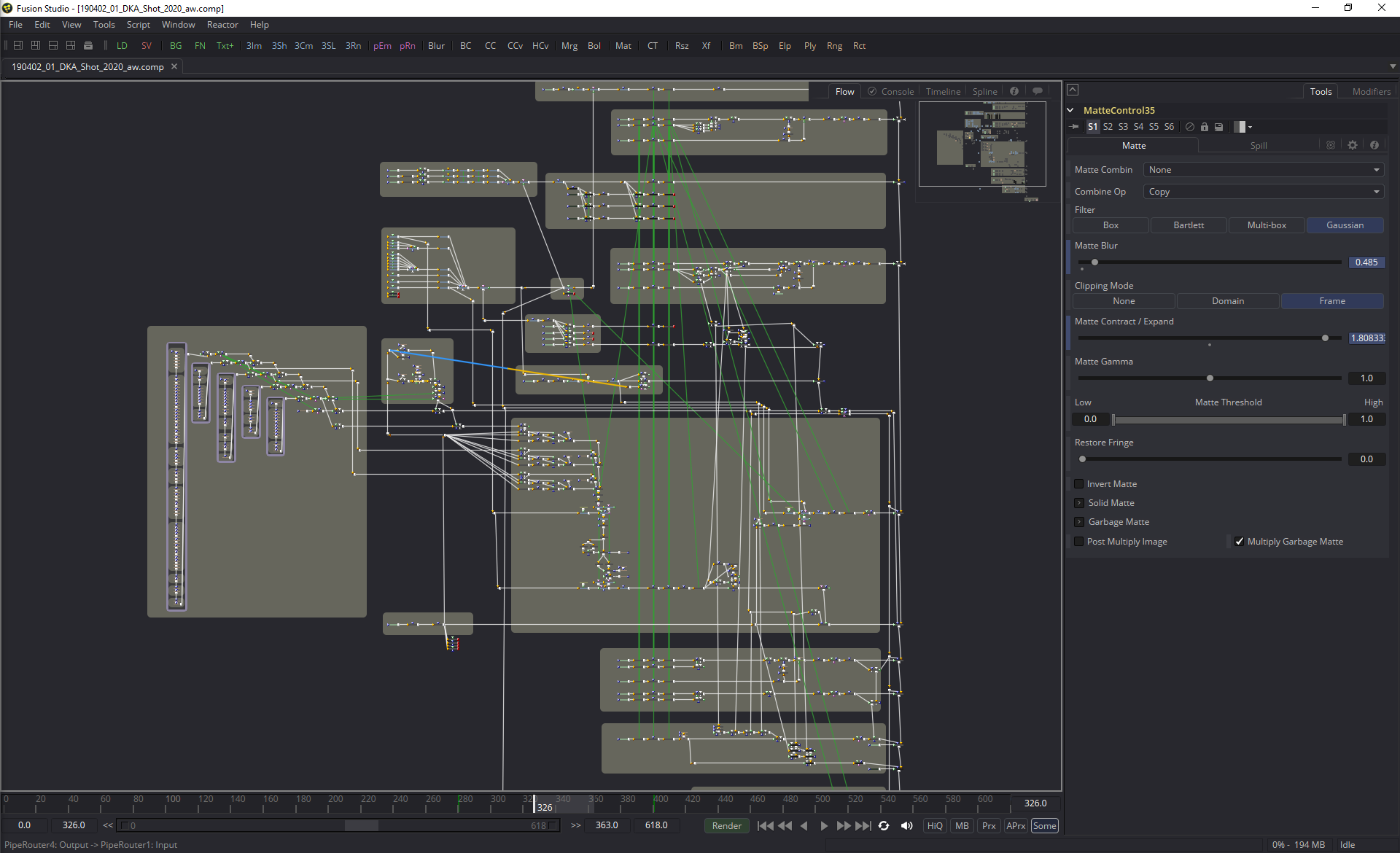This screenshot has height=853, width=1400.
Task: Toggle the loop playback icon
Action: (884, 826)
